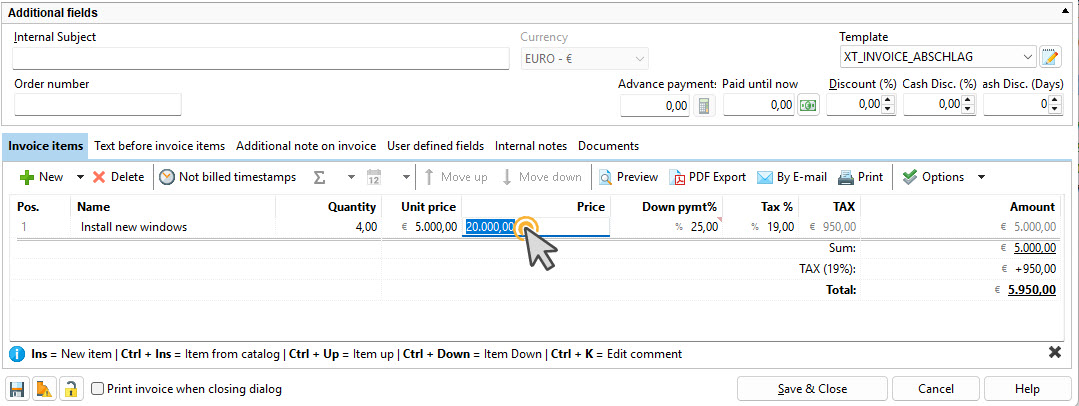Click the green money icon beside Paid until now
Screen dimensions: 1079x406
click(x=807, y=105)
